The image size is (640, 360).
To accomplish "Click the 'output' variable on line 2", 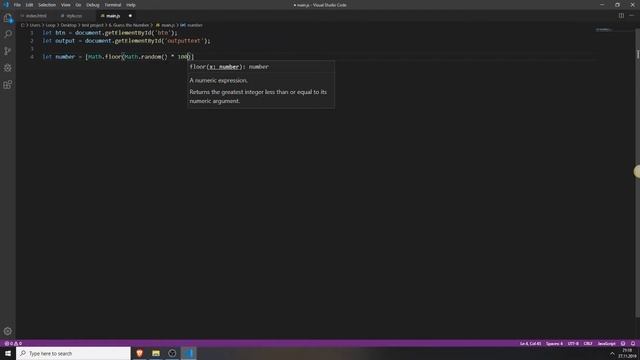I will [65, 41].
